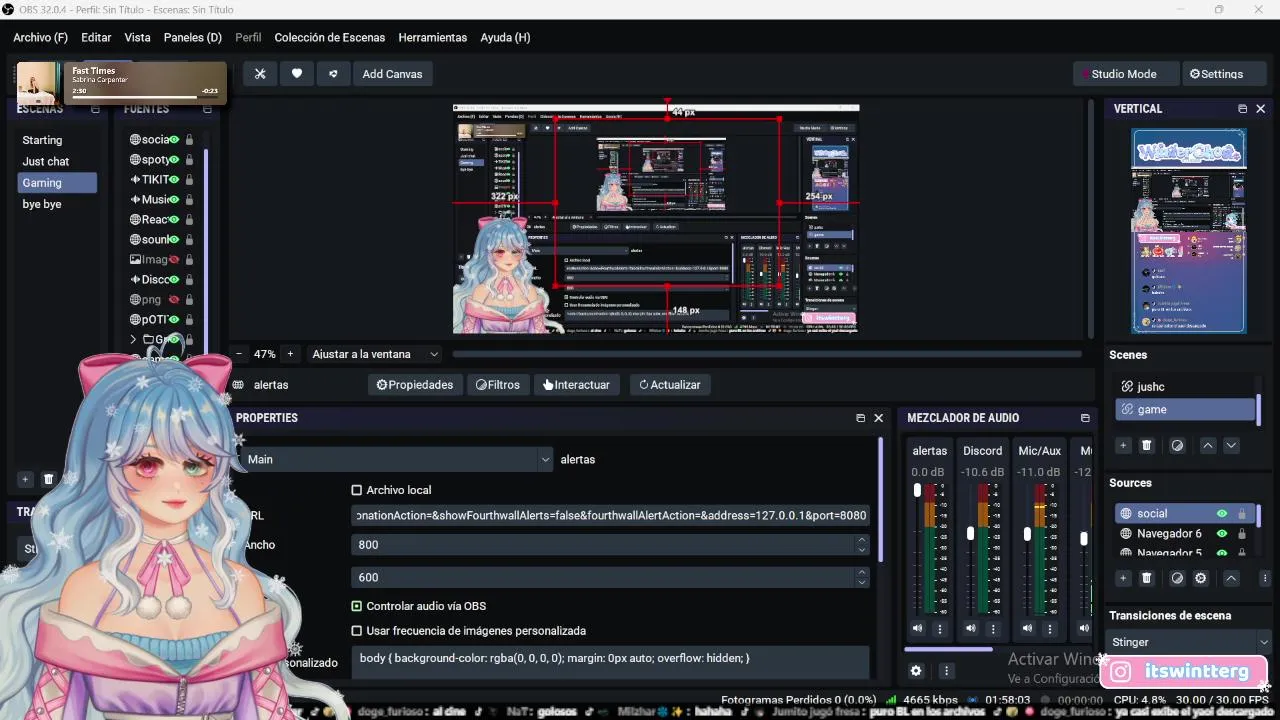Open options menu for Mic/Aux audio channel
The width and height of the screenshot is (1280, 720).
1050,628
